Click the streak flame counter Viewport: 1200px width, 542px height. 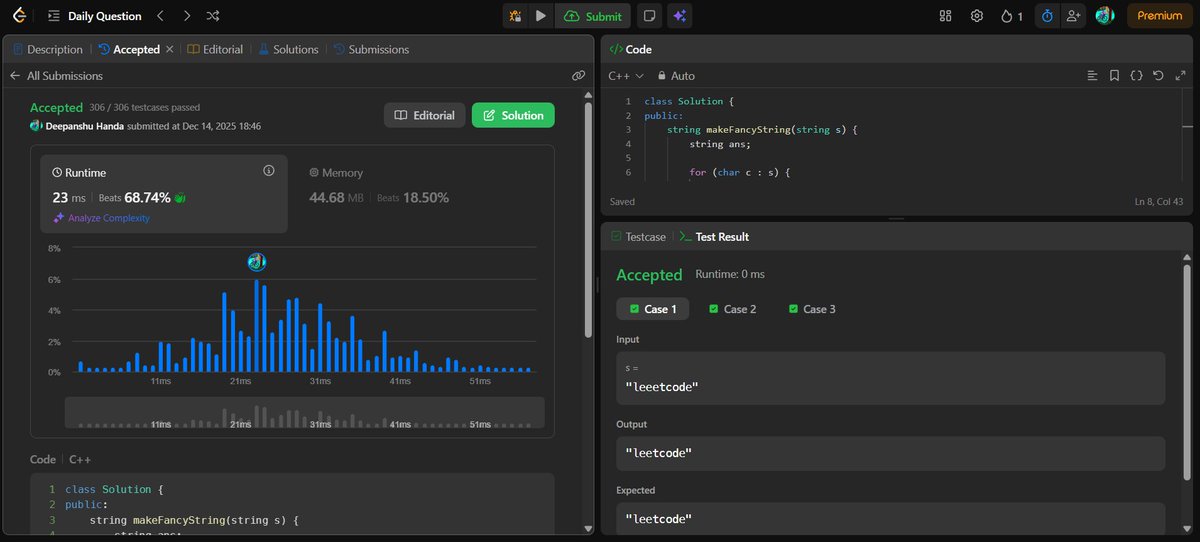pyautogui.click(x=1011, y=16)
